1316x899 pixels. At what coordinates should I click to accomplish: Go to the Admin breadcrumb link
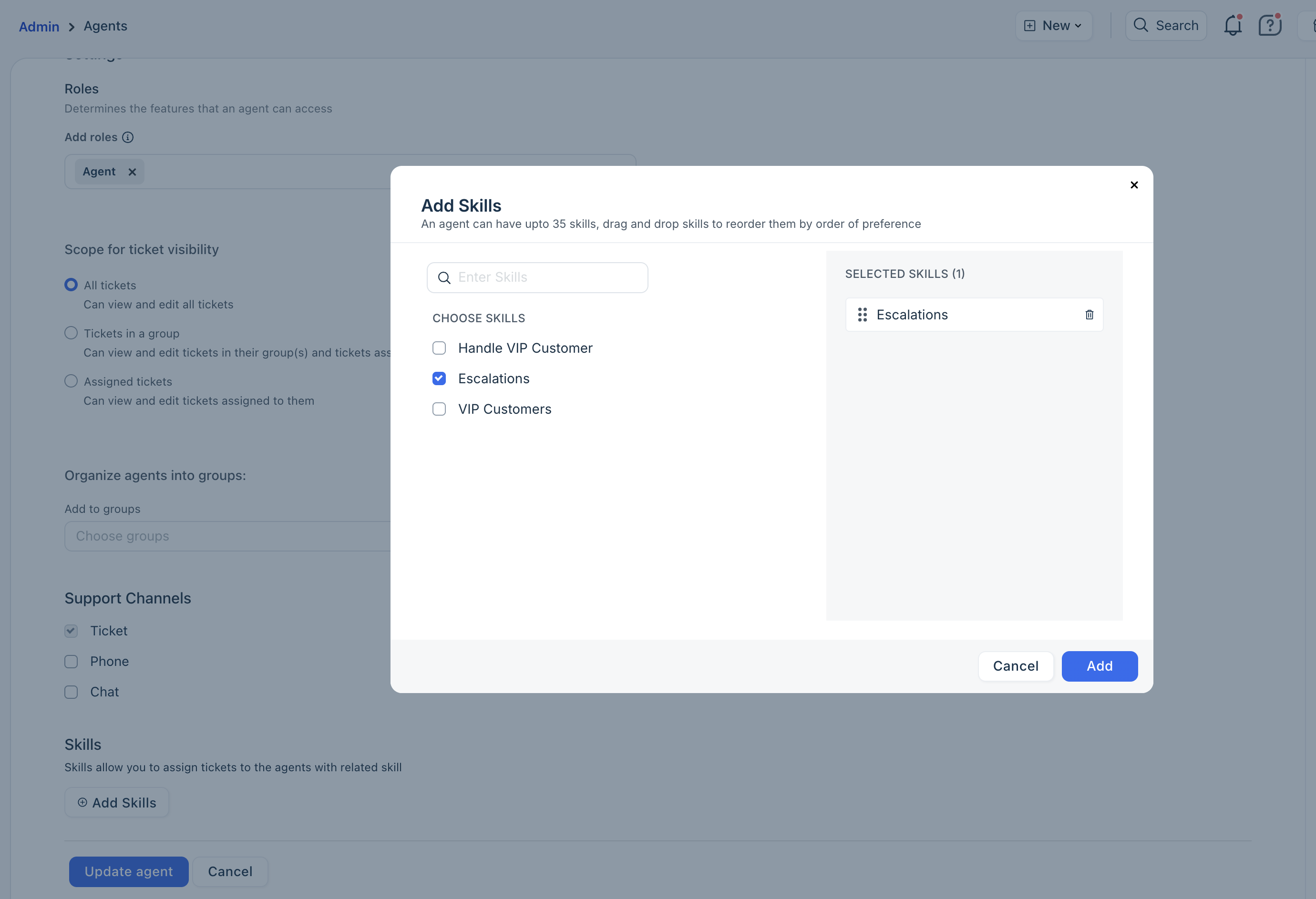[39, 27]
